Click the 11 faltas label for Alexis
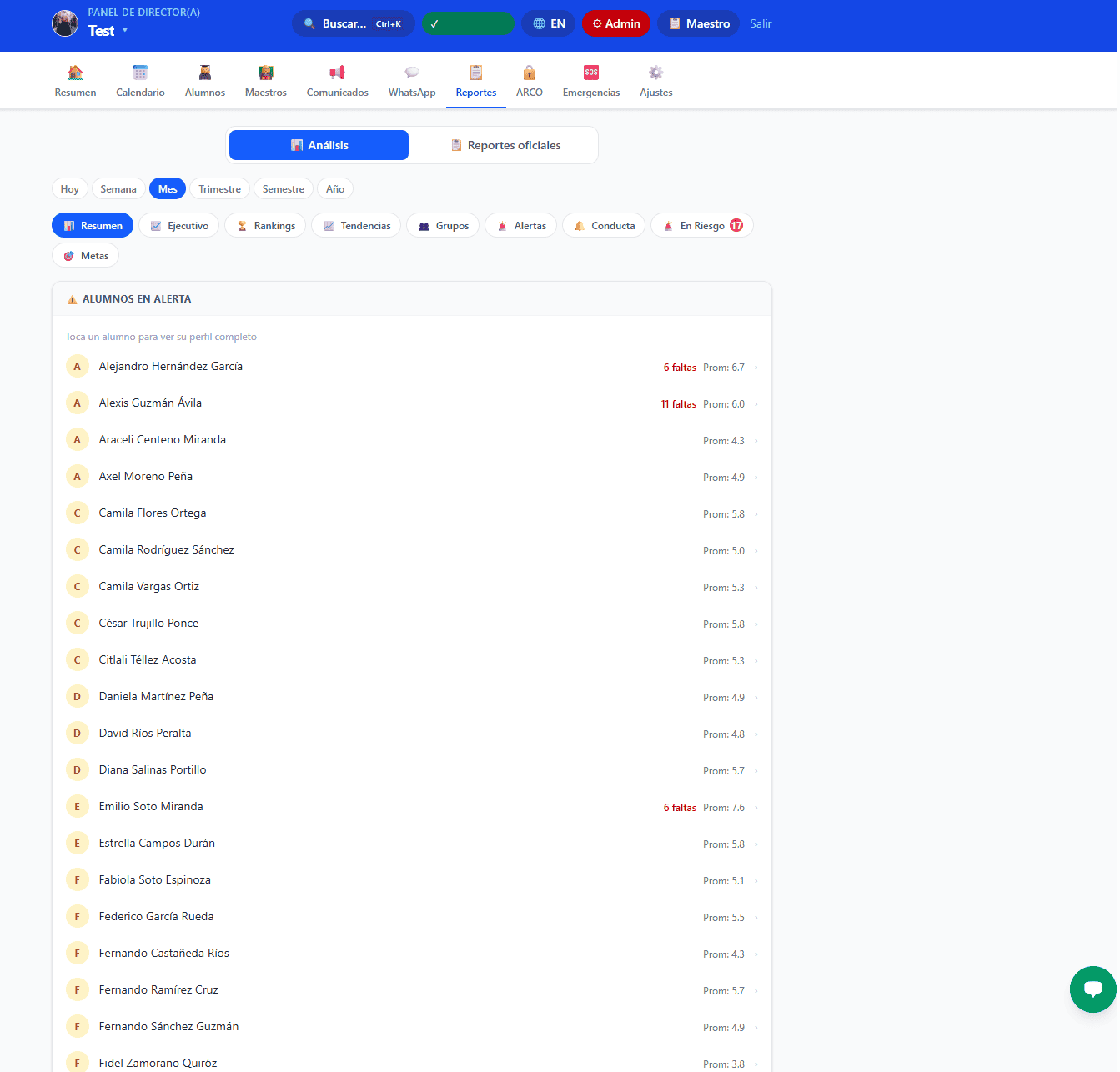This screenshot has height=1072, width=1120. [679, 404]
